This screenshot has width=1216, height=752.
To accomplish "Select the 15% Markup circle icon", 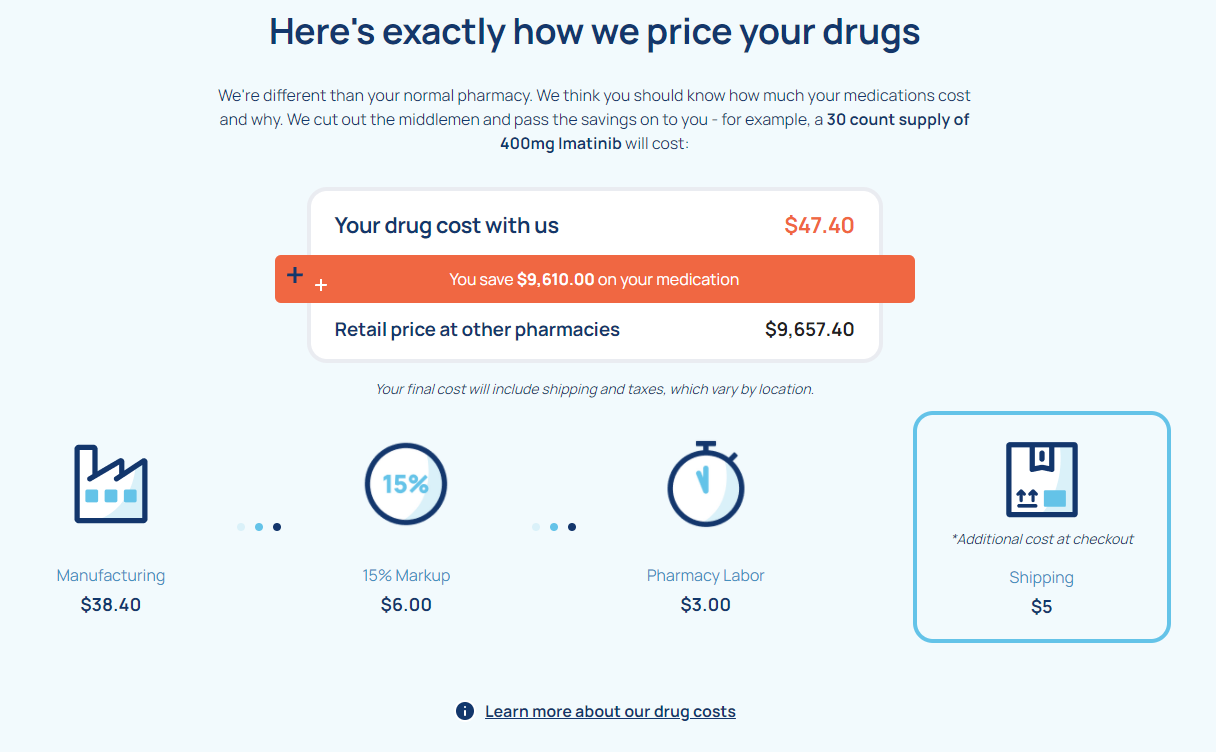I will (405, 483).
